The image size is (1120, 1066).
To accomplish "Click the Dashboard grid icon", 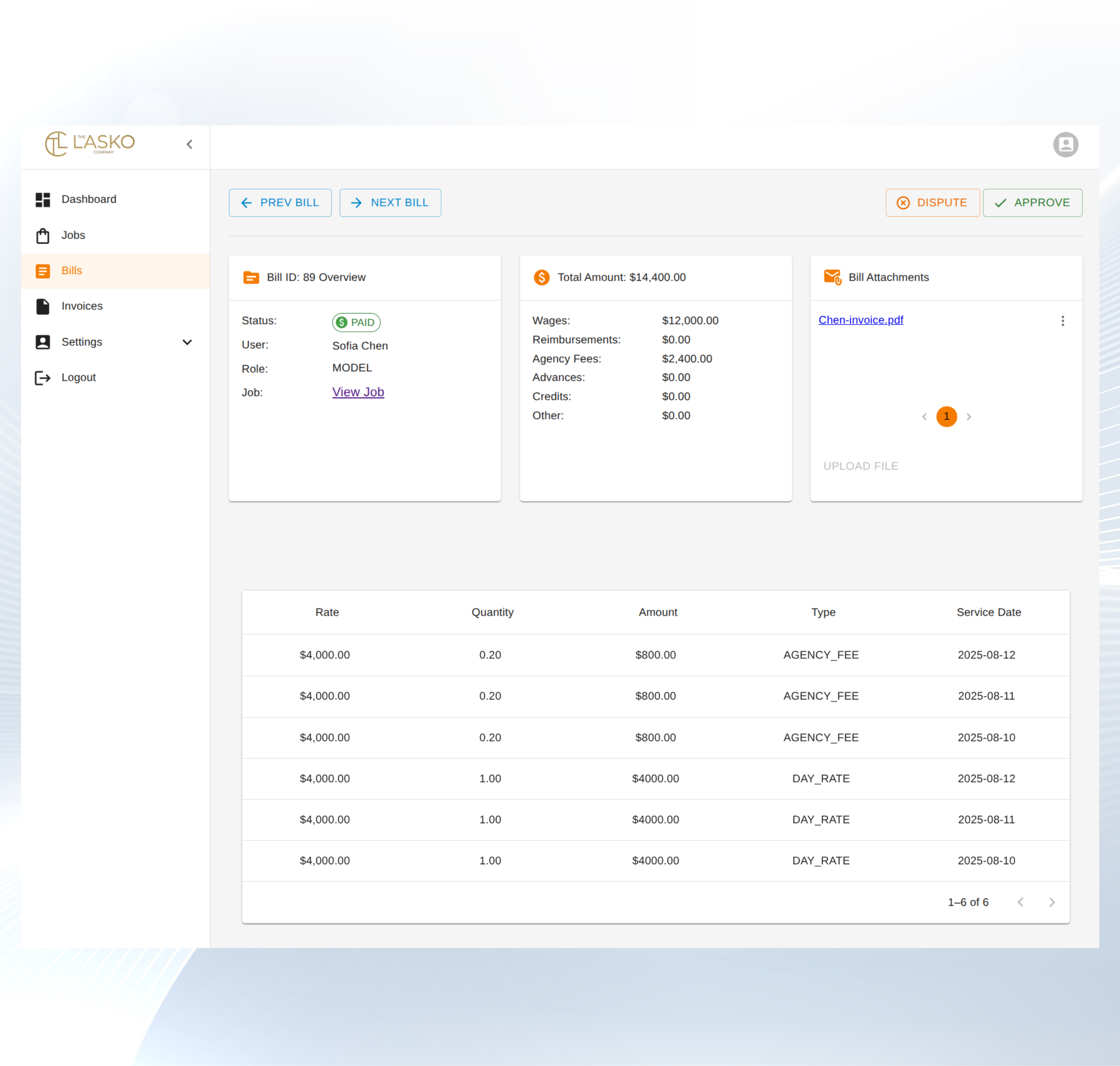I will click(x=43, y=199).
